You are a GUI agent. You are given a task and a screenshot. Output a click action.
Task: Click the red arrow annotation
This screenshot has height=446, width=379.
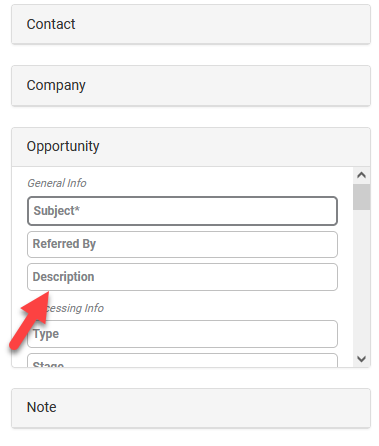point(29,320)
